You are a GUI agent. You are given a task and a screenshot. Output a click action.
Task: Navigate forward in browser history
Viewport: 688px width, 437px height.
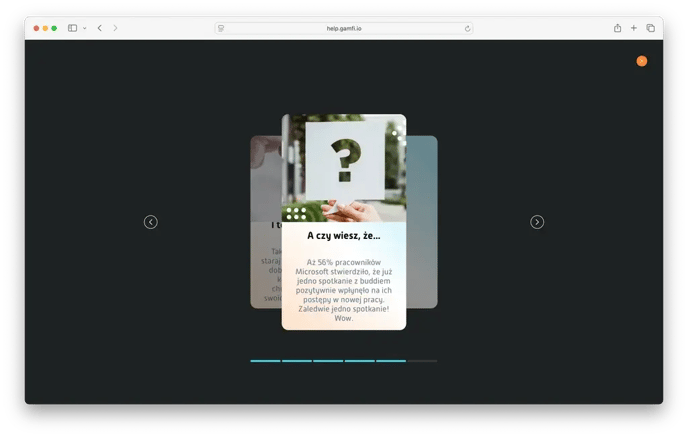(x=115, y=28)
